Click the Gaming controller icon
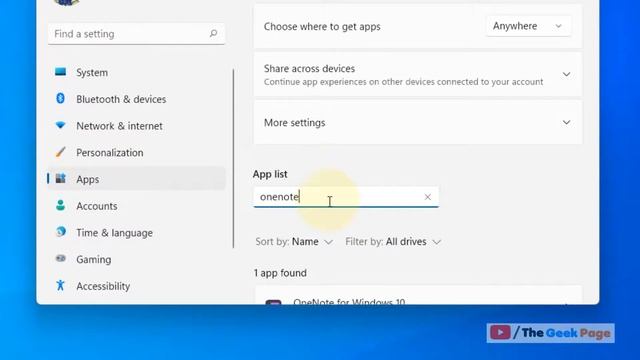This screenshot has width=640, height=360. coord(60,258)
